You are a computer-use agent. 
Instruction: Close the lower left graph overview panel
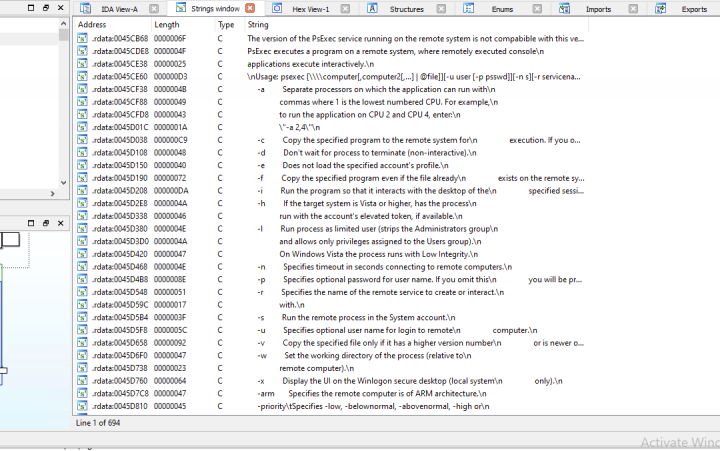(61, 223)
